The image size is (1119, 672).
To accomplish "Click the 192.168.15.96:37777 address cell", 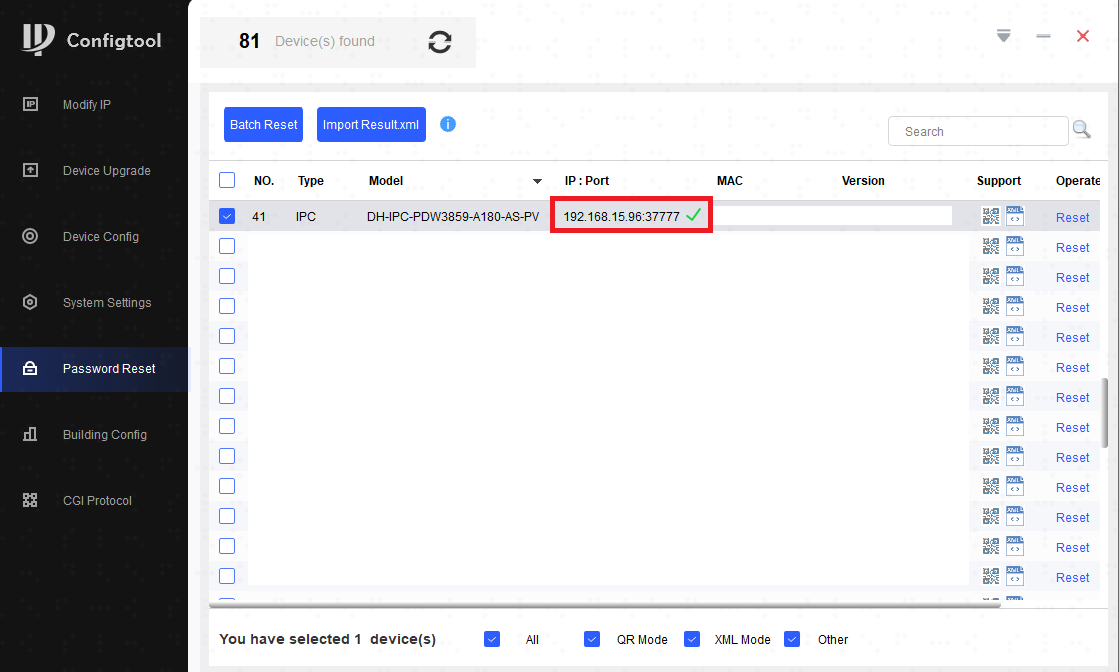I will click(621, 216).
